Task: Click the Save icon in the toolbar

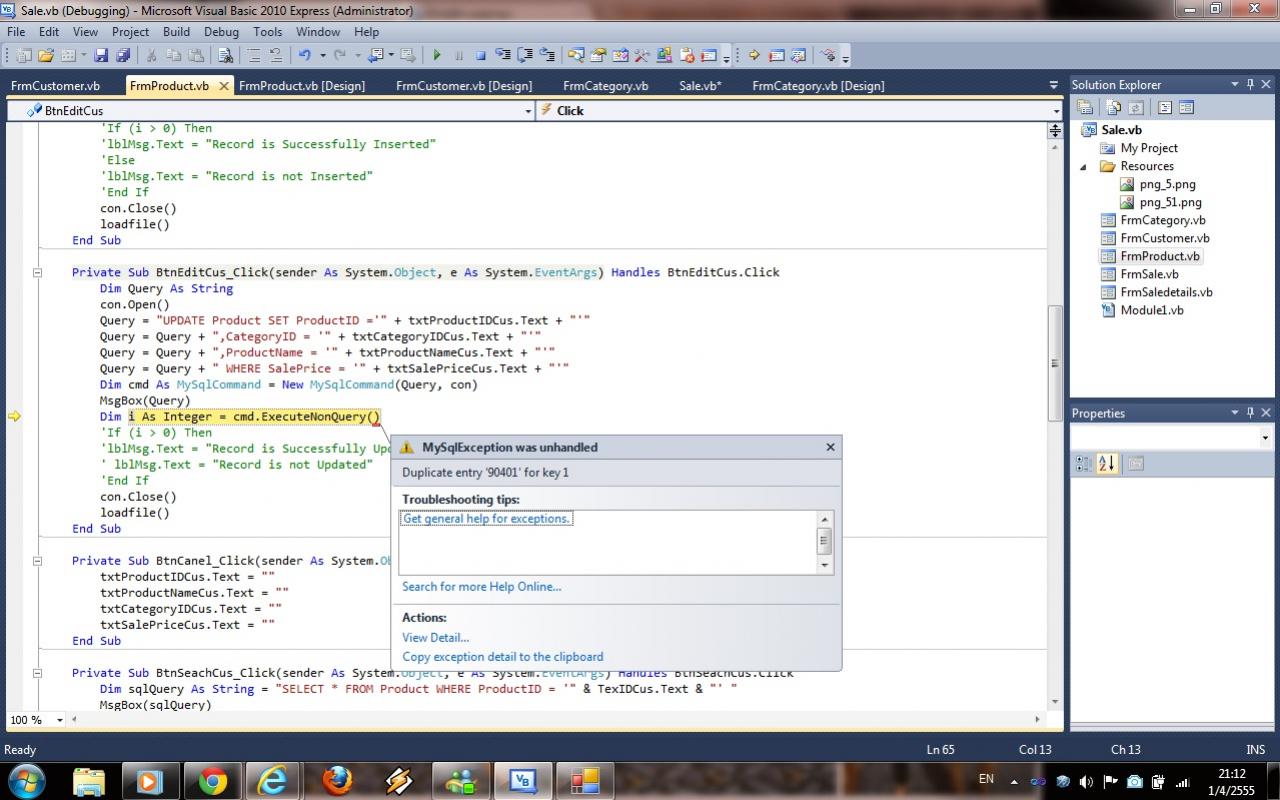Action: 101,55
